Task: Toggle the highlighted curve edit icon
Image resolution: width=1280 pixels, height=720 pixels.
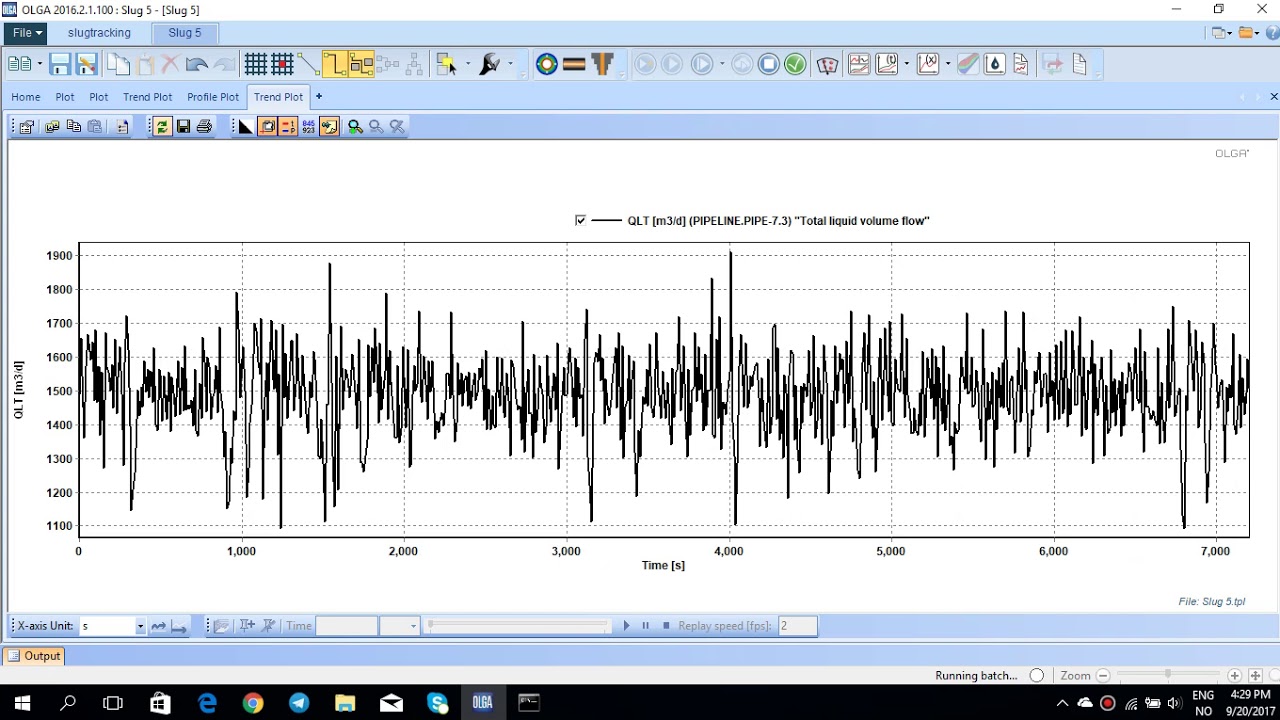Action: point(329,126)
